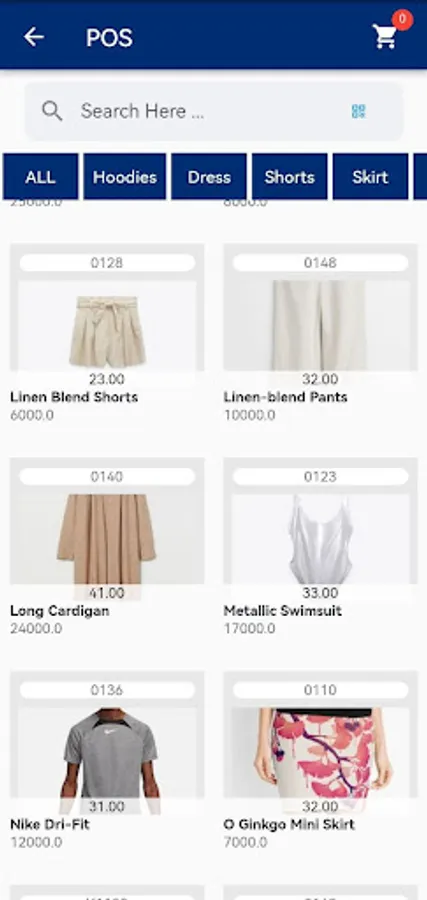Tap the QR code scanner icon
Viewport: 427px width, 900px height.
pos(359,111)
